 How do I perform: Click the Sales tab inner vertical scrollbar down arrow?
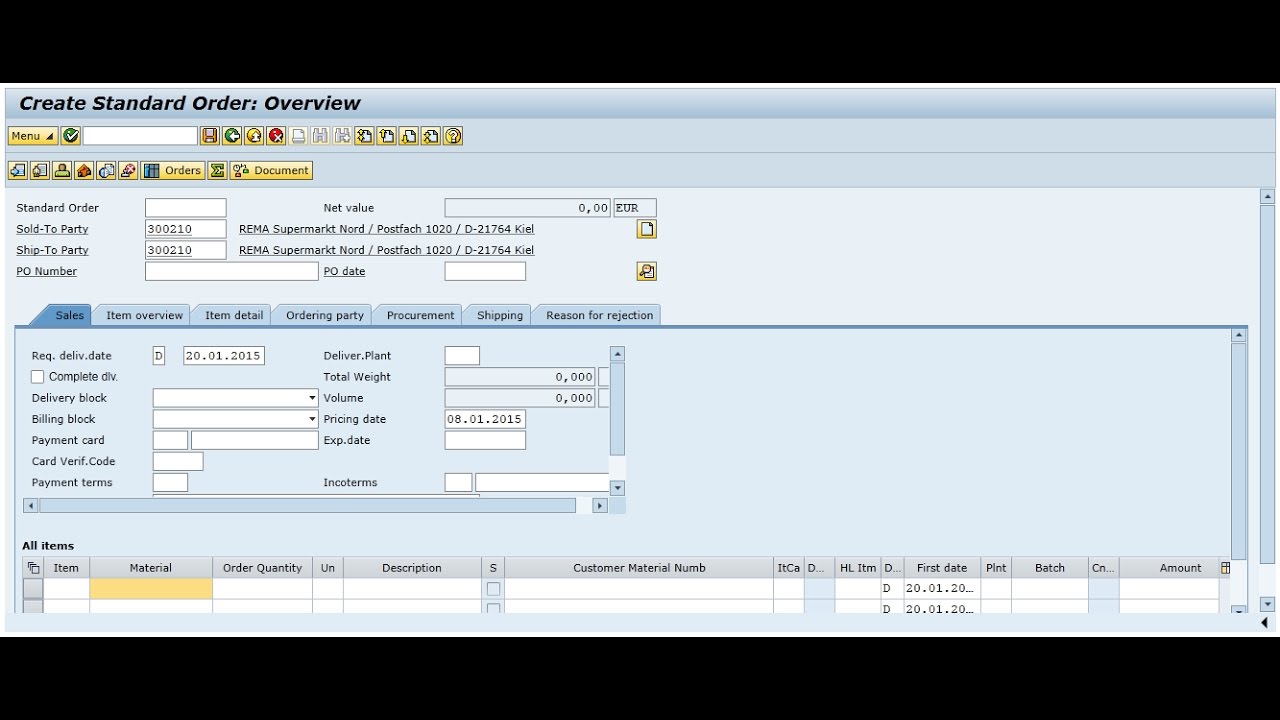pyautogui.click(x=617, y=488)
